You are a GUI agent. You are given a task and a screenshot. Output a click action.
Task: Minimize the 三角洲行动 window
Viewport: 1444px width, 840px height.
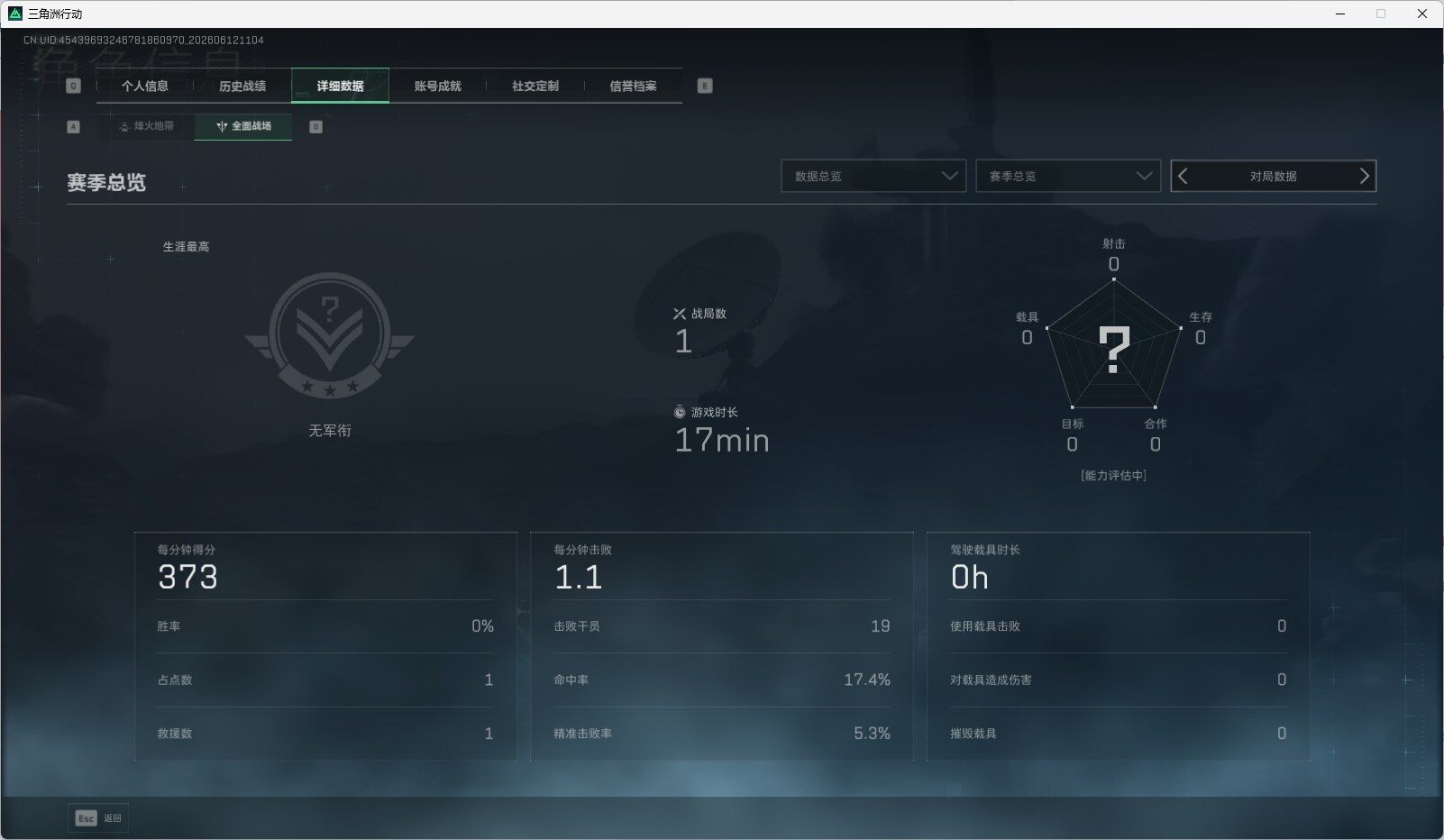click(1340, 14)
